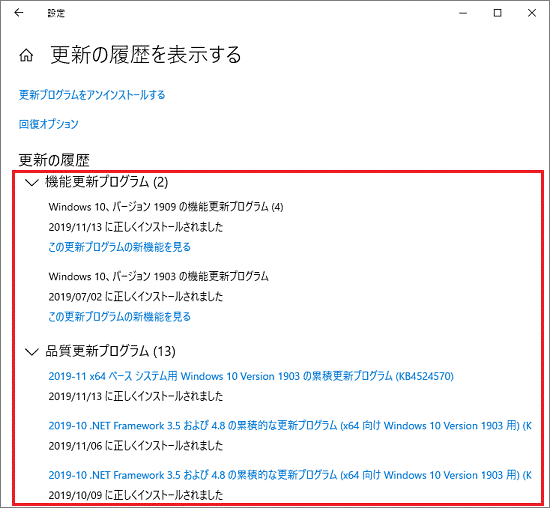Close the Settings window
The width and height of the screenshot is (550, 508).
(532, 13)
